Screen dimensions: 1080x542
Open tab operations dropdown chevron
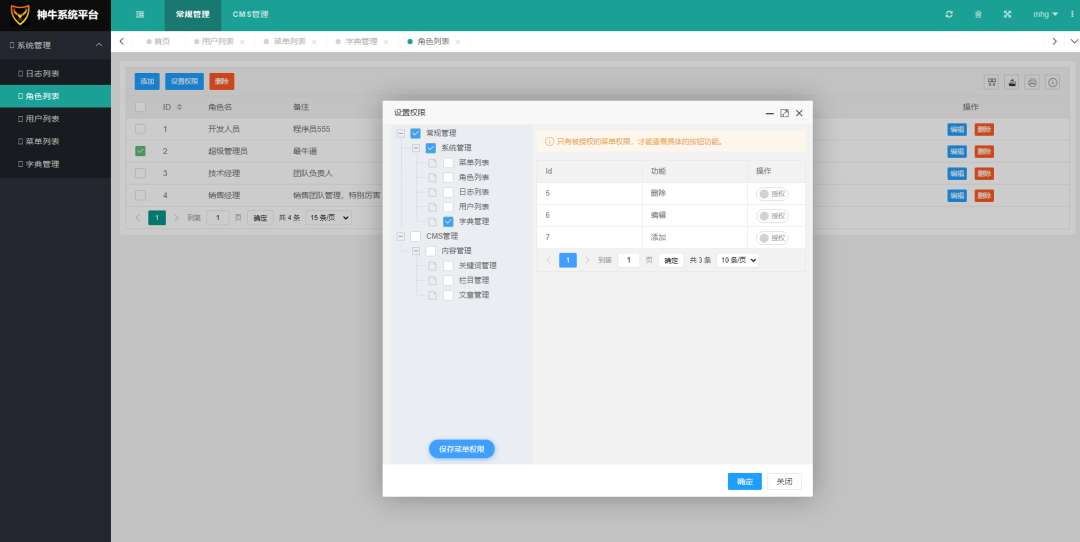(x=1072, y=41)
